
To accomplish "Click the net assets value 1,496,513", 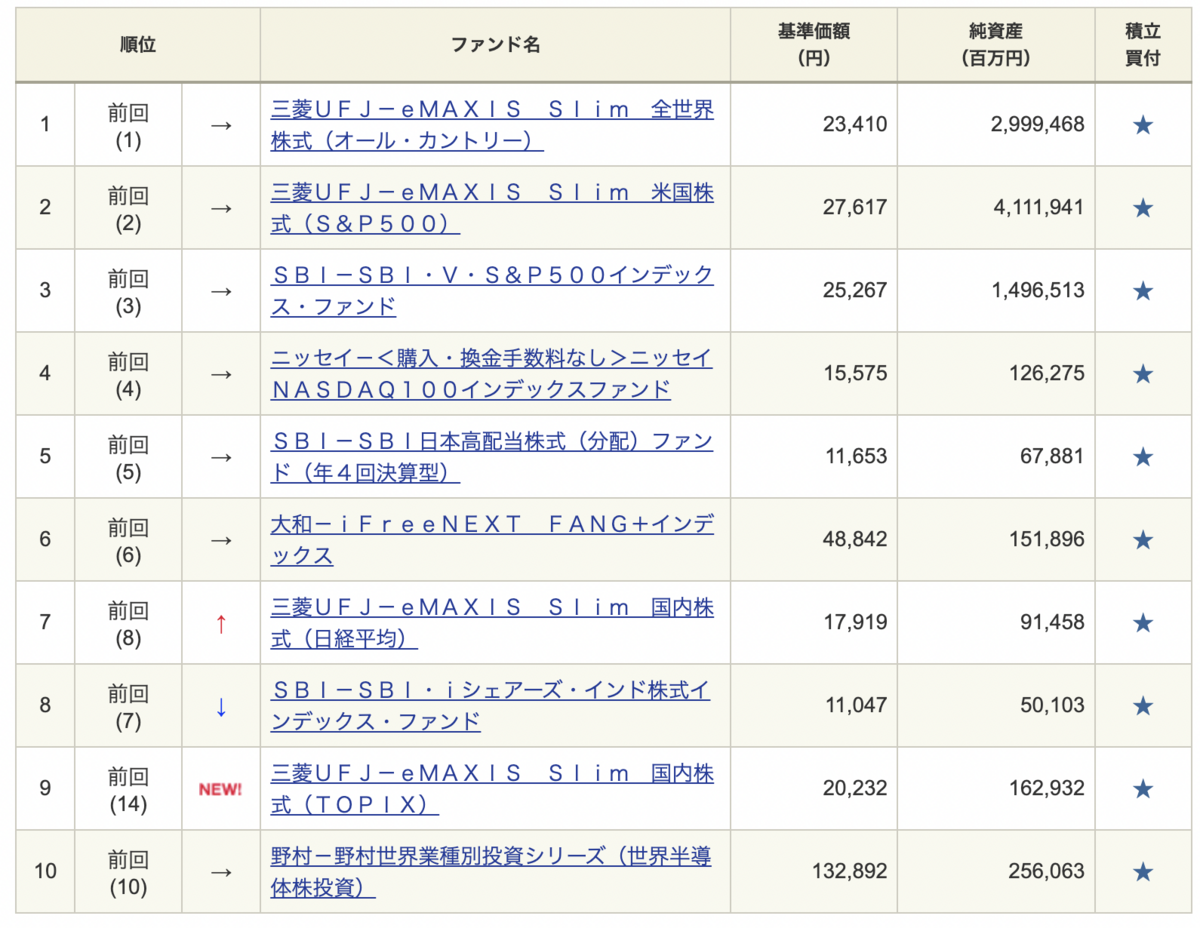I will (x=1038, y=291).
